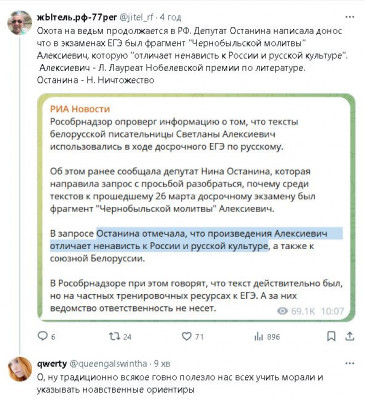This screenshot has height=400, width=365.
Task: Open the more options menu of qwerty reply
Action: pos(349,363)
